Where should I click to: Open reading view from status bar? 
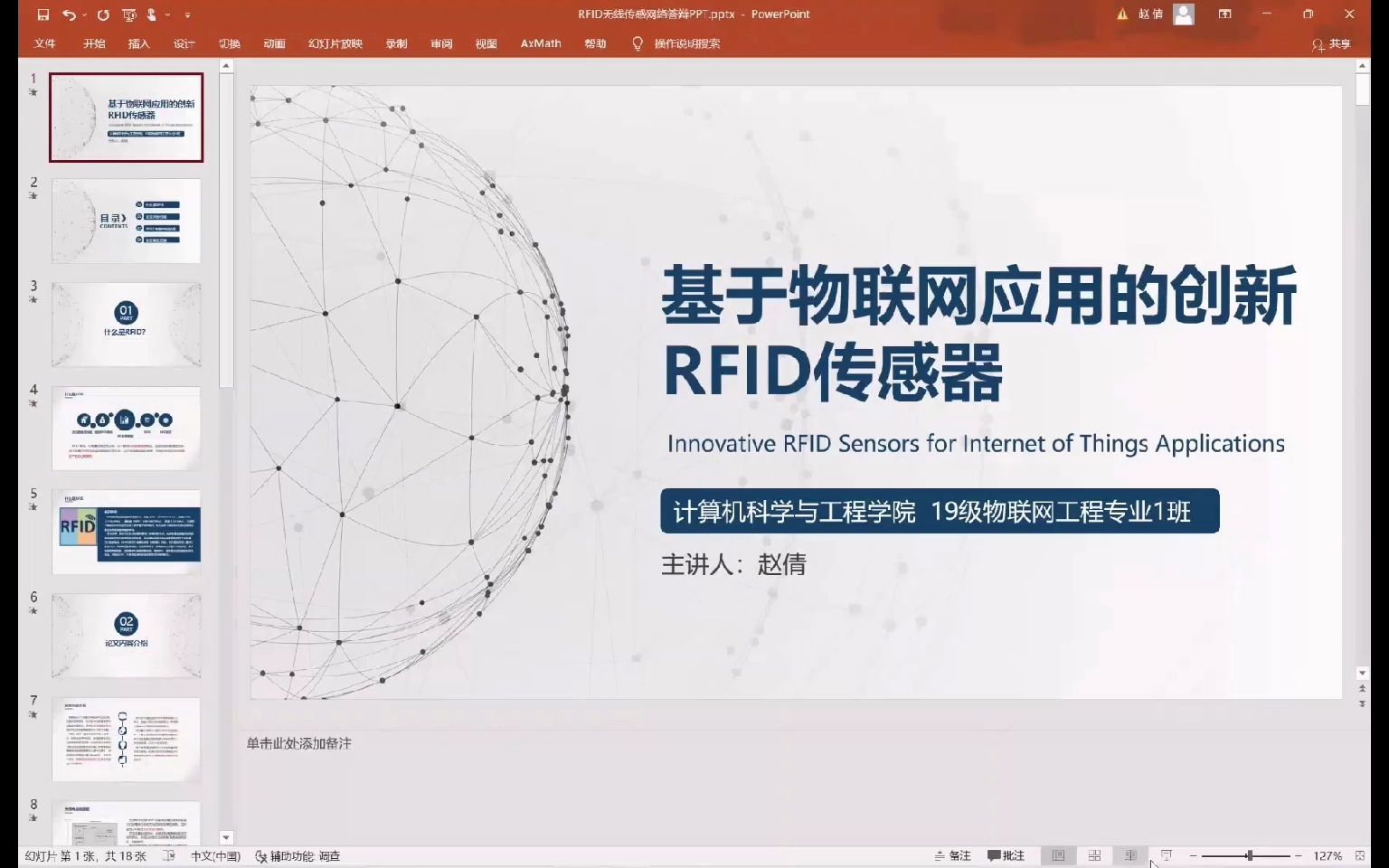1130,855
